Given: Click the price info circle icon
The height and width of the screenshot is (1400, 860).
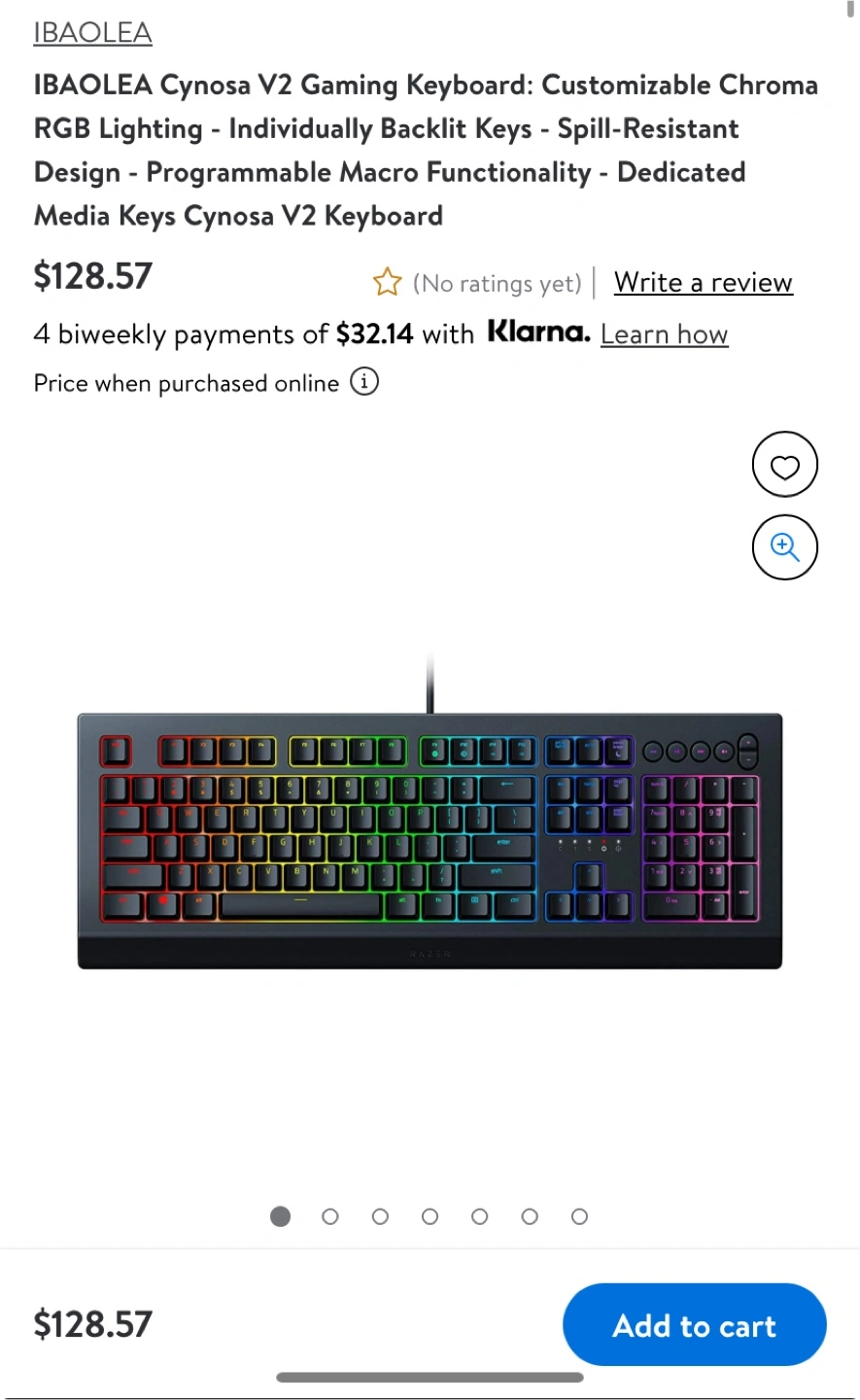Looking at the screenshot, I should (x=364, y=381).
